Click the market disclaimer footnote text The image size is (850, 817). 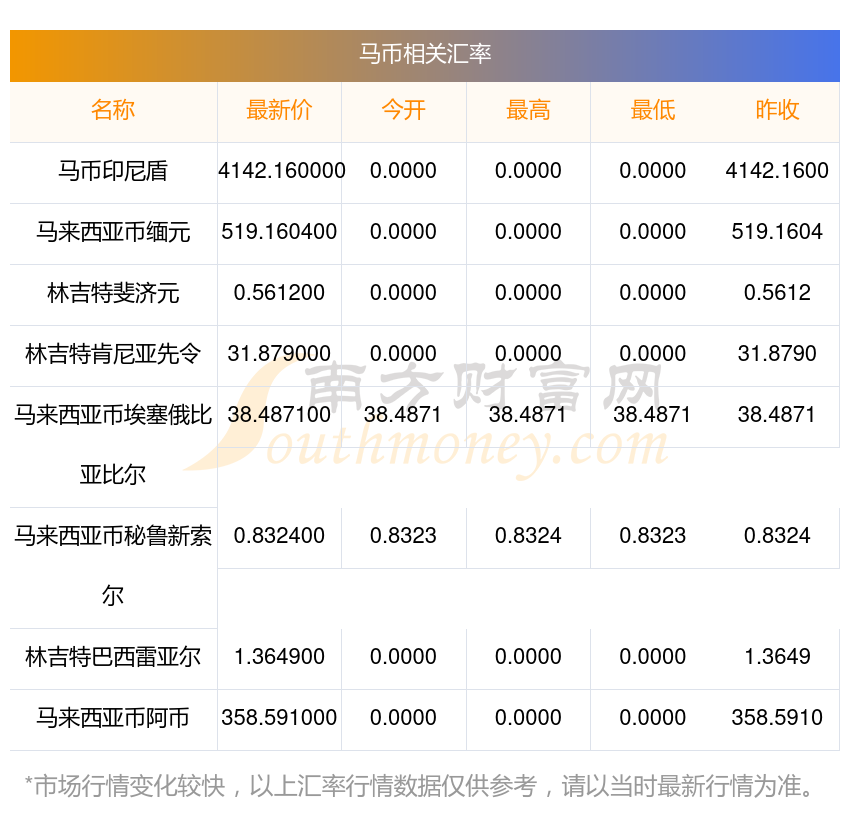(420, 786)
